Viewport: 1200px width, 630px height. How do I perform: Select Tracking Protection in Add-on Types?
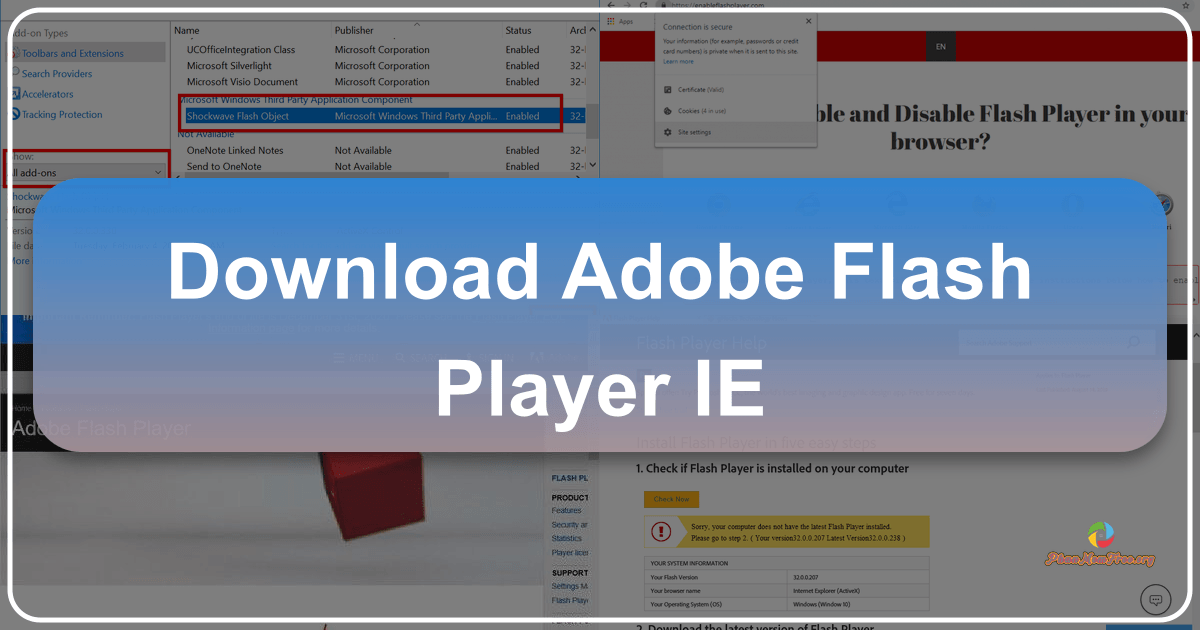point(63,114)
